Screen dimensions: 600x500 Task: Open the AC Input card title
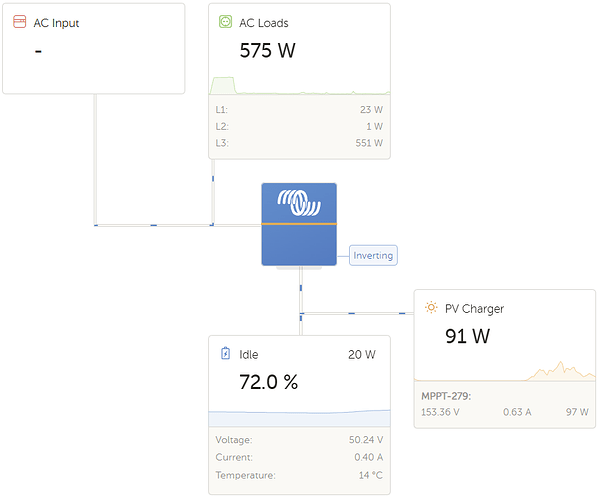pos(56,23)
